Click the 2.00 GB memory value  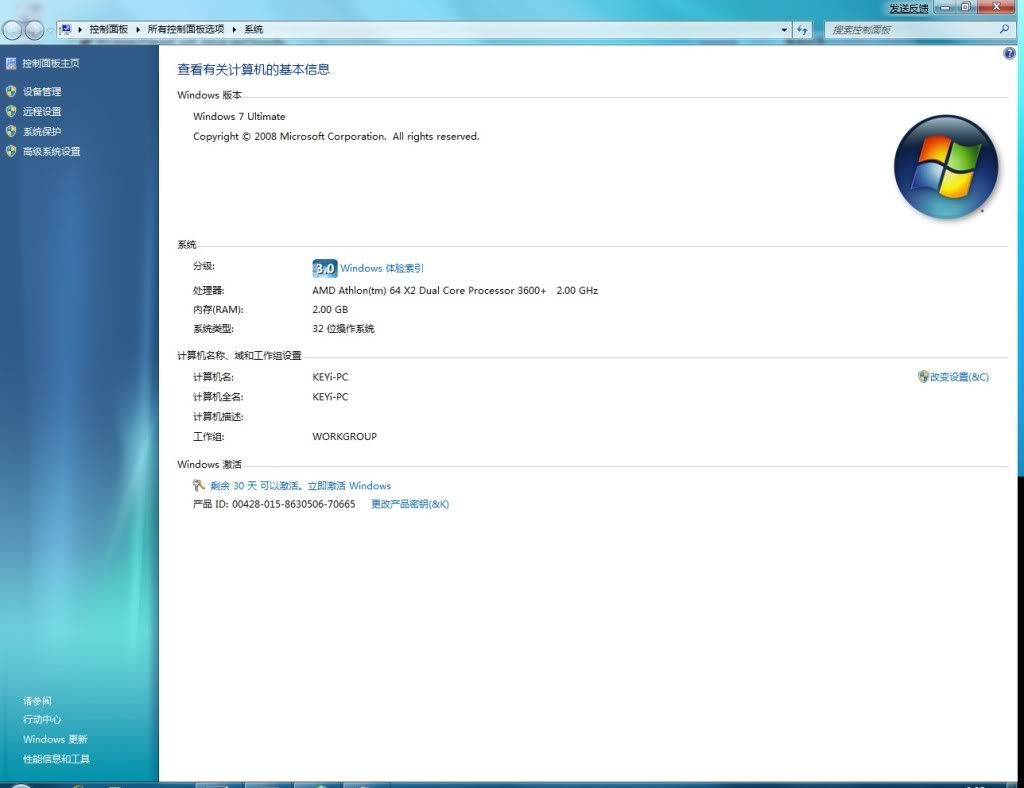330,309
